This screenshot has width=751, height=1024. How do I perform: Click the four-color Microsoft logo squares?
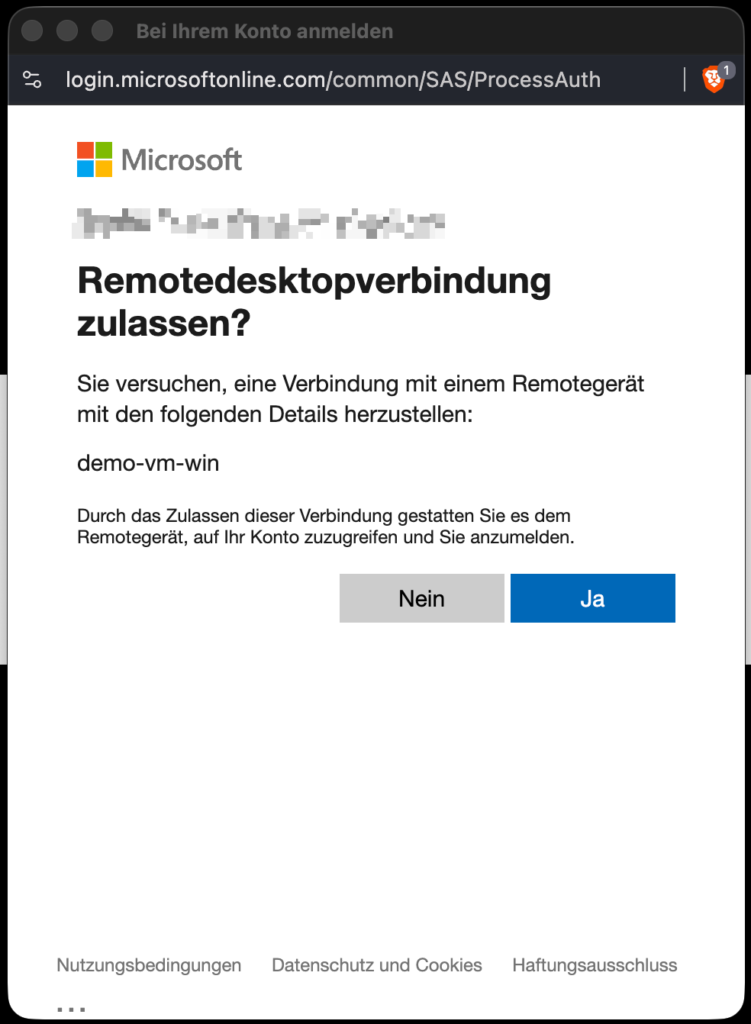click(95, 159)
